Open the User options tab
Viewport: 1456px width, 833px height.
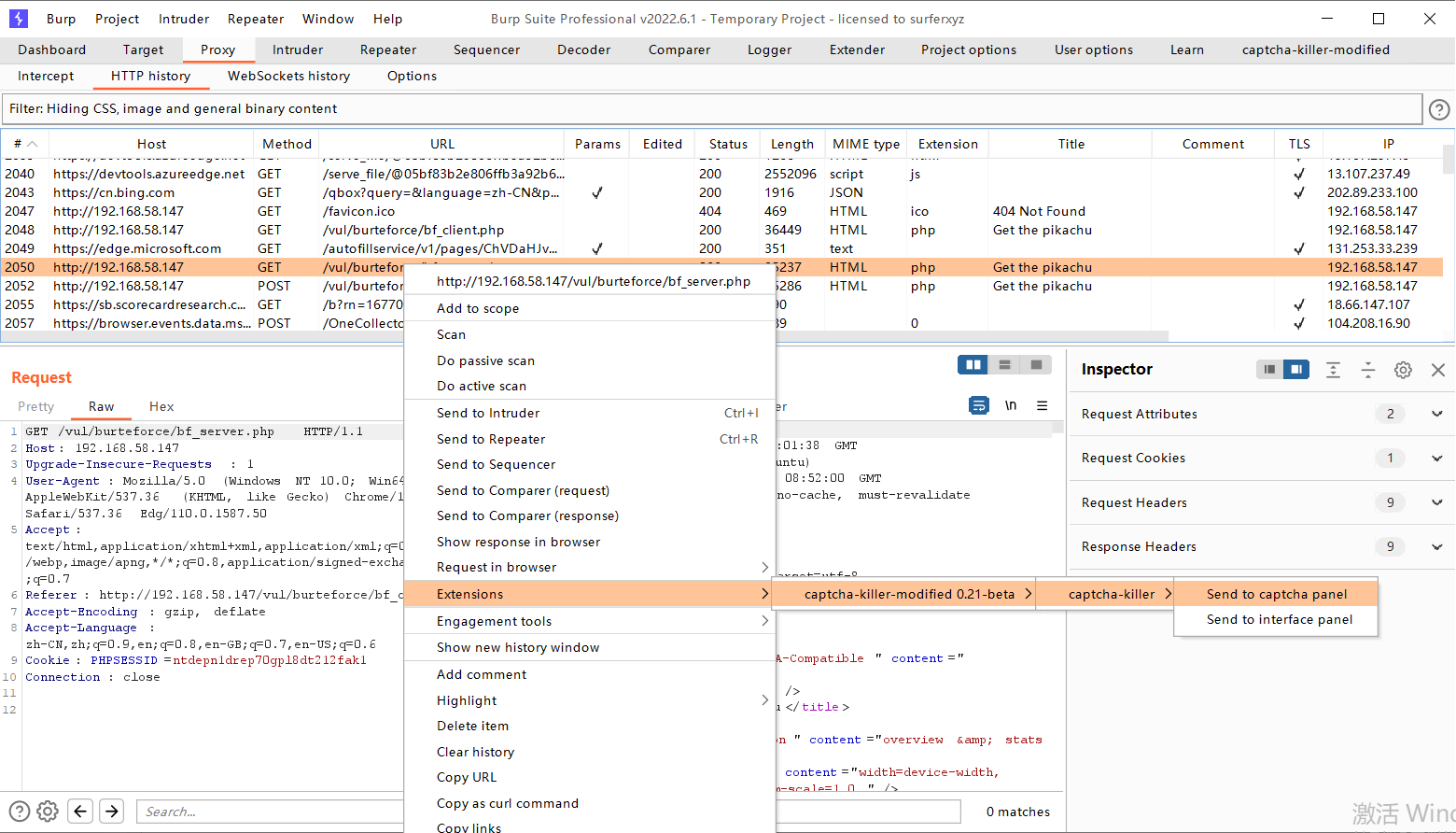tap(1094, 49)
